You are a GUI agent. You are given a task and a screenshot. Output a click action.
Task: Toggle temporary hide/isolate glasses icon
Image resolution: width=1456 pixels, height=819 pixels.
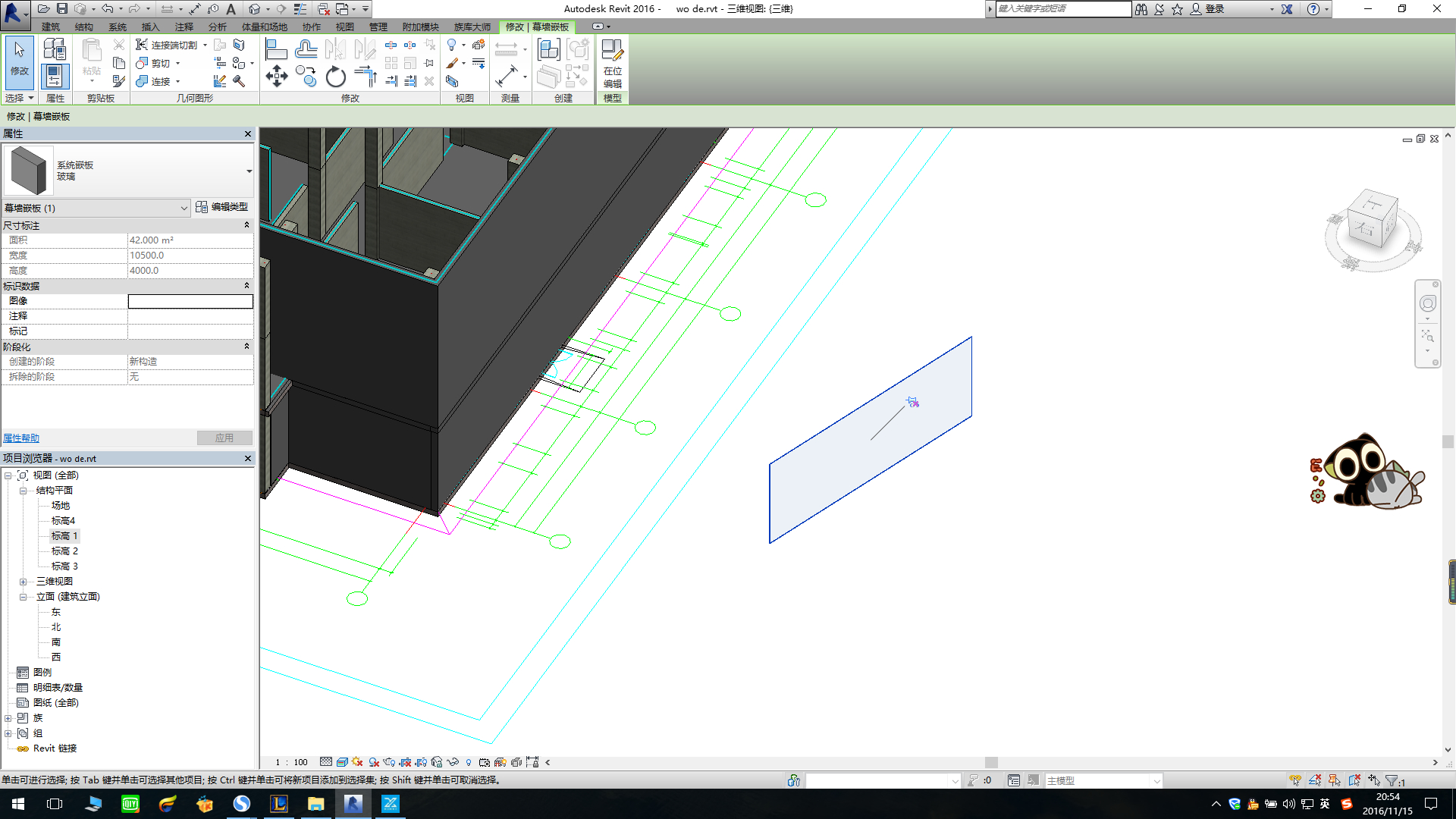[453, 762]
